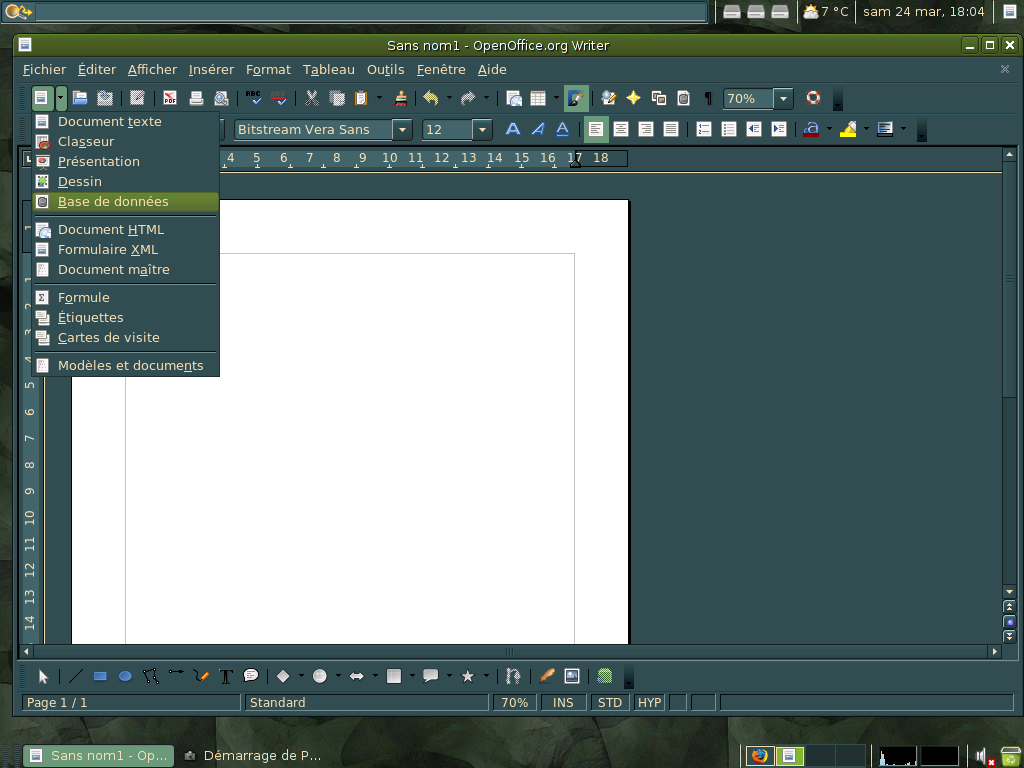This screenshot has width=1024, height=768.
Task: Select the Text tool in drawing bar
Action: coord(226,676)
